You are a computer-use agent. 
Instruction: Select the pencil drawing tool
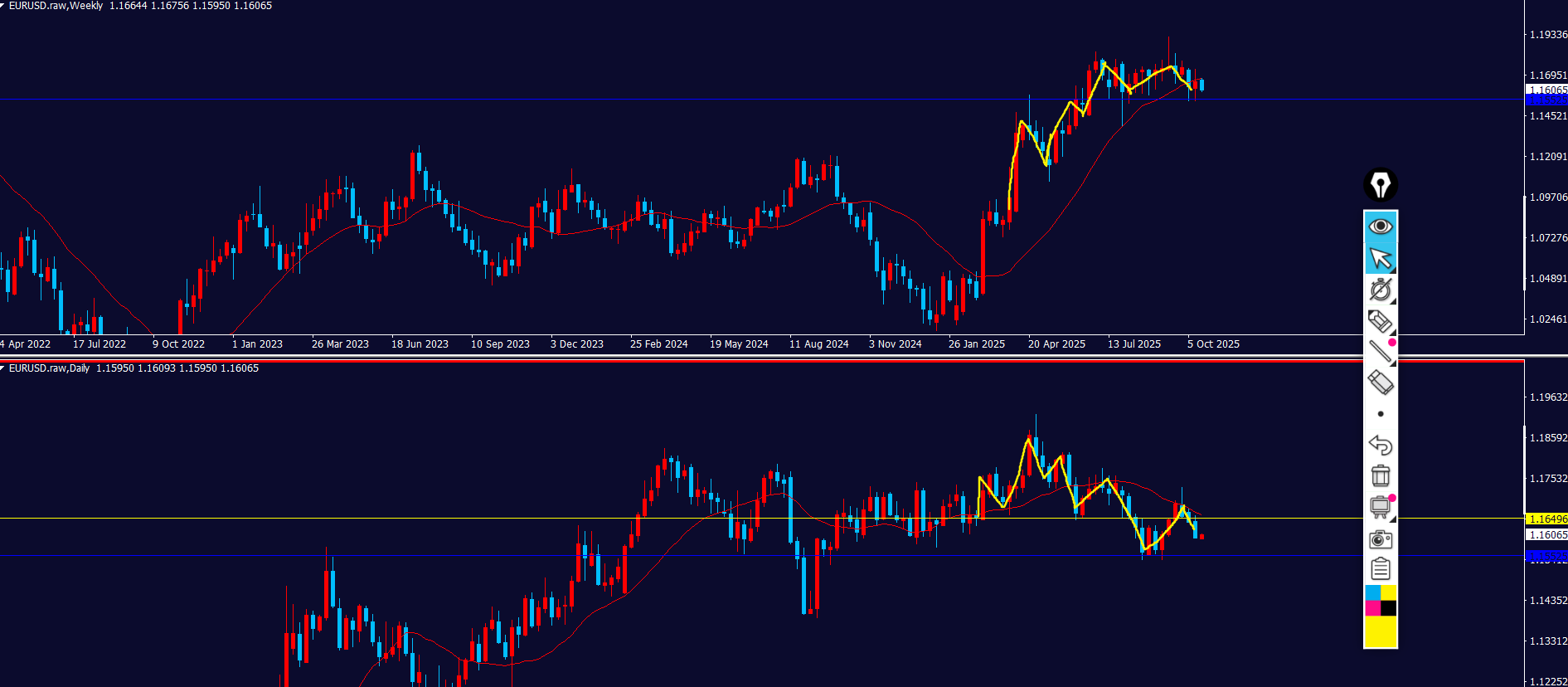[1379, 320]
